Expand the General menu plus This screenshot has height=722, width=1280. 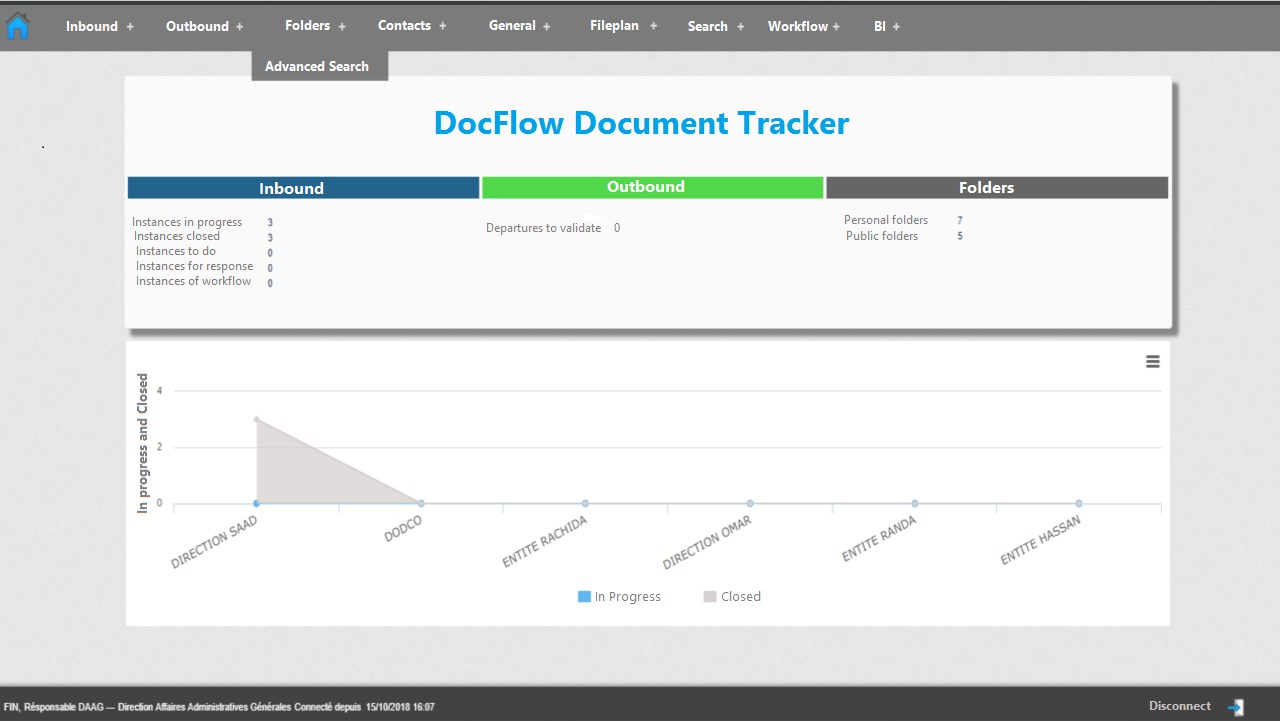[546, 27]
